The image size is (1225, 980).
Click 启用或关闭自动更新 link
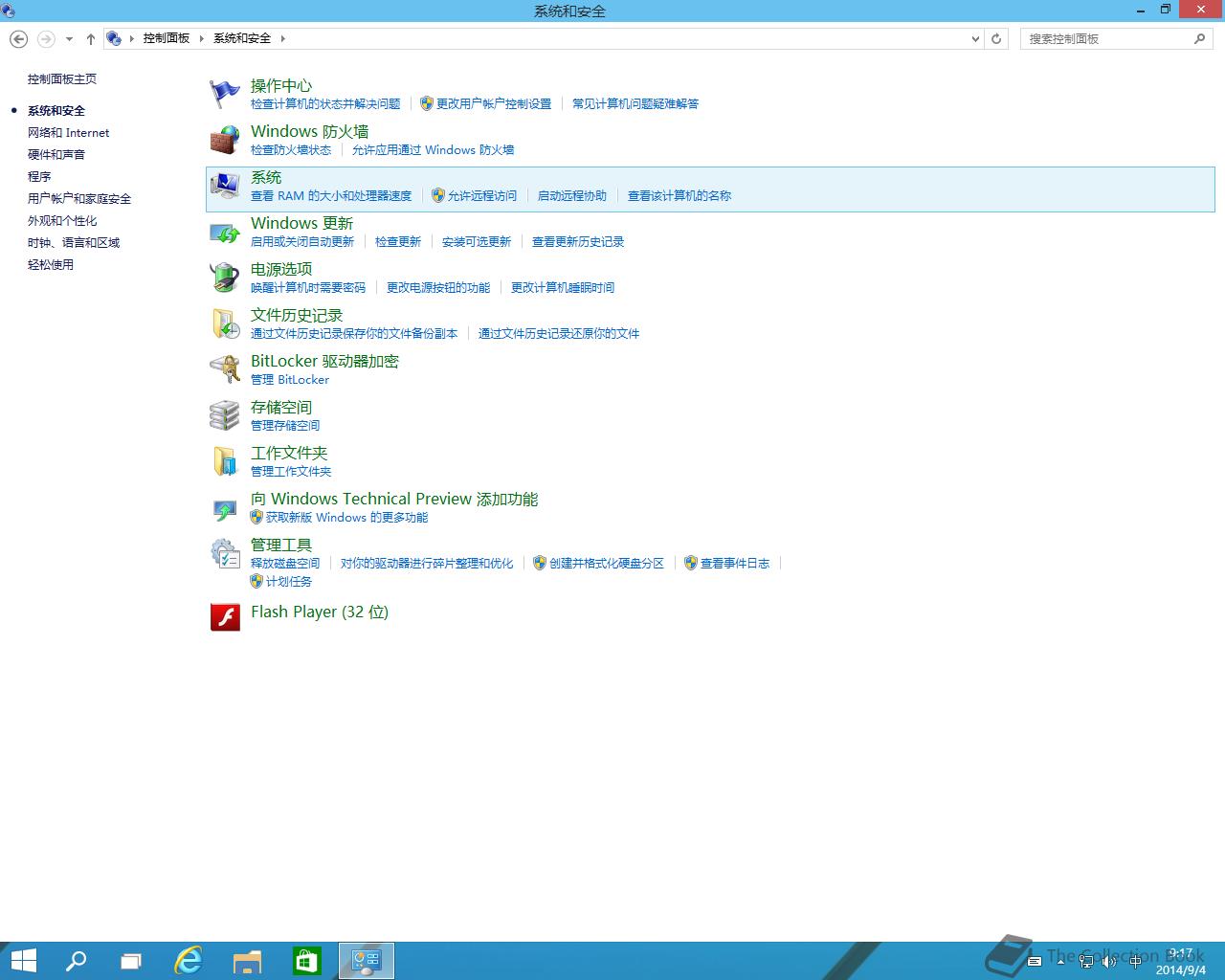coord(302,241)
